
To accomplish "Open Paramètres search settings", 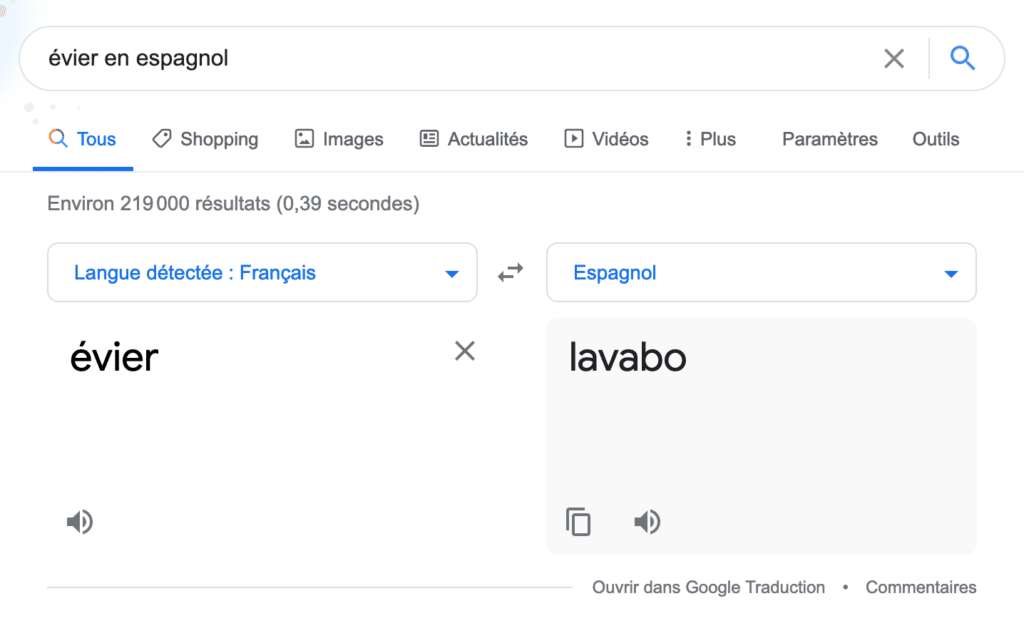I will pyautogui.click(x=829, y=139).
